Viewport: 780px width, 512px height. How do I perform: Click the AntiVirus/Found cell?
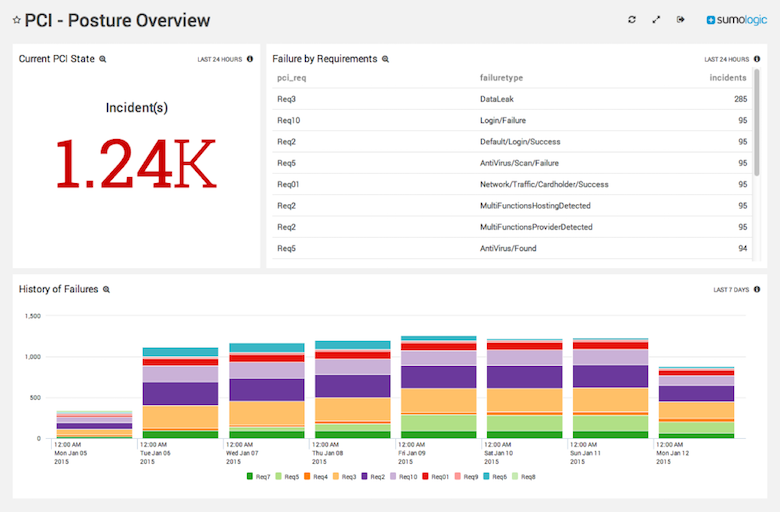(508, 248)
